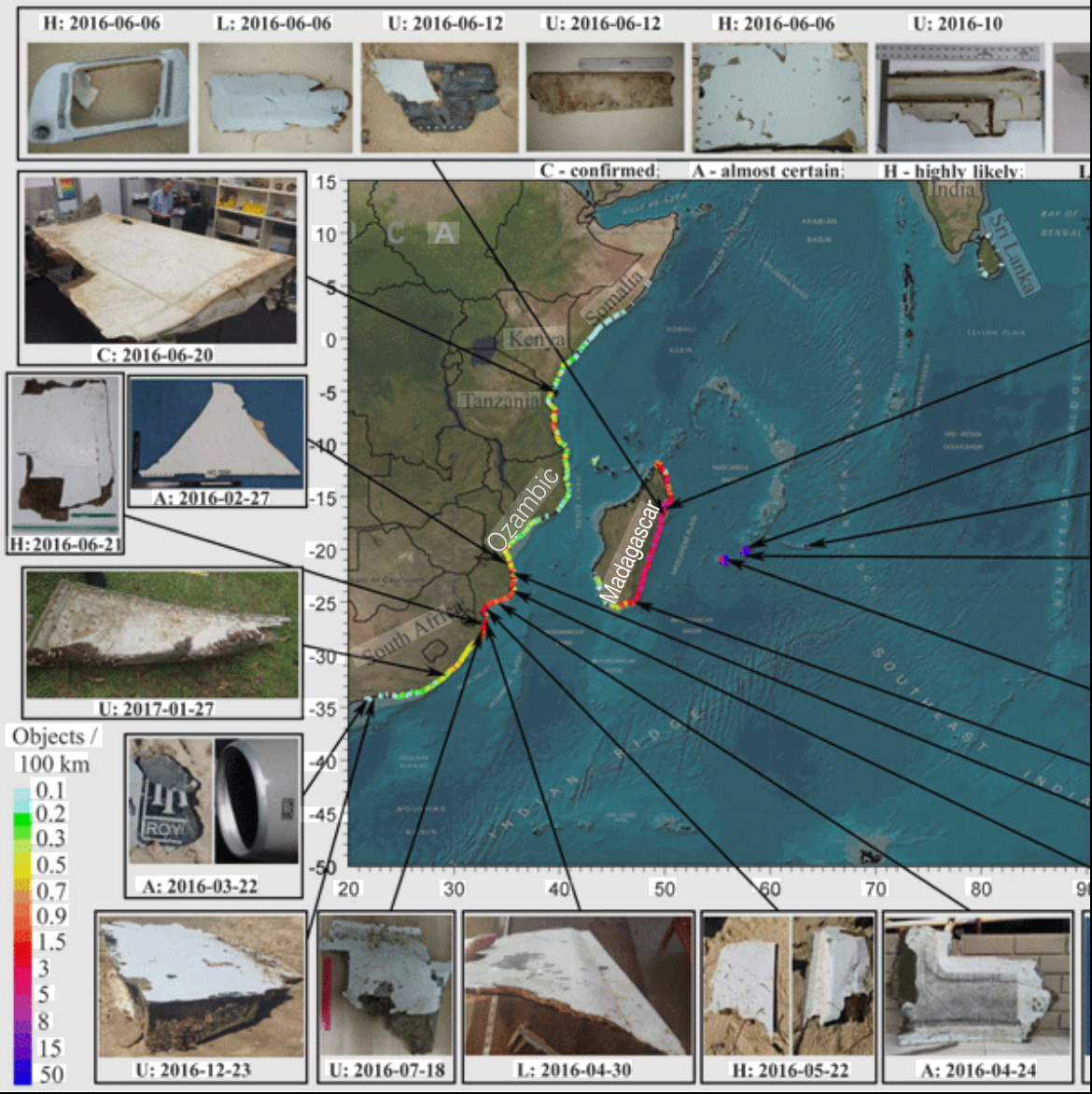Click the -20 latitude tick label

pos(322,551)
